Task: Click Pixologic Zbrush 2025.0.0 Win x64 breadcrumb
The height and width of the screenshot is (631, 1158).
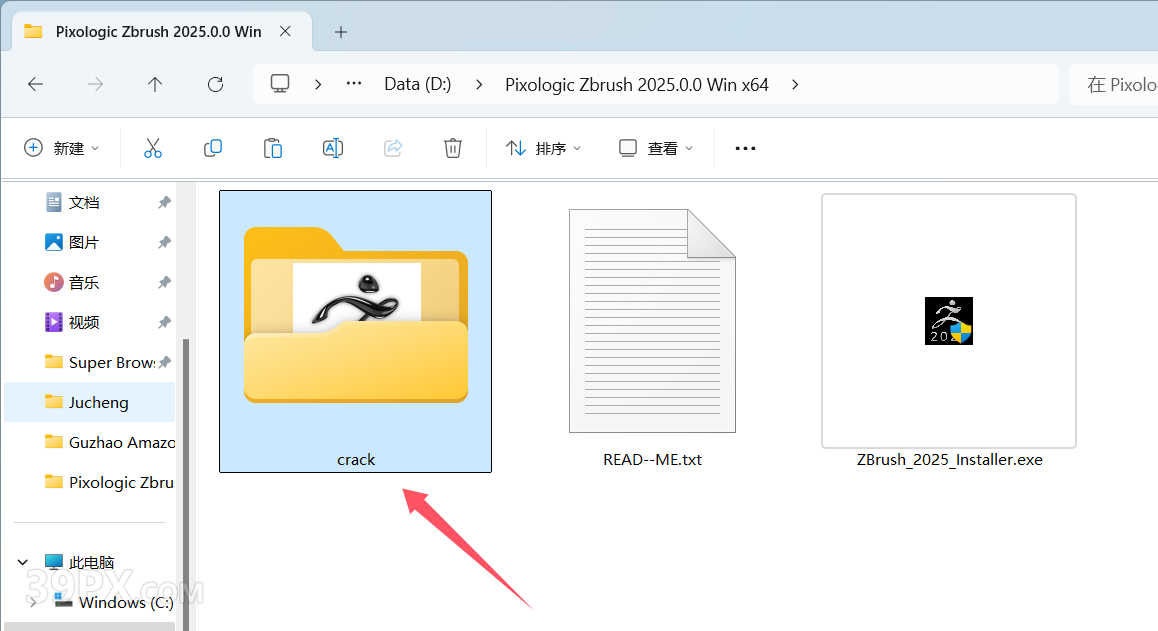Action: [637, 84]
